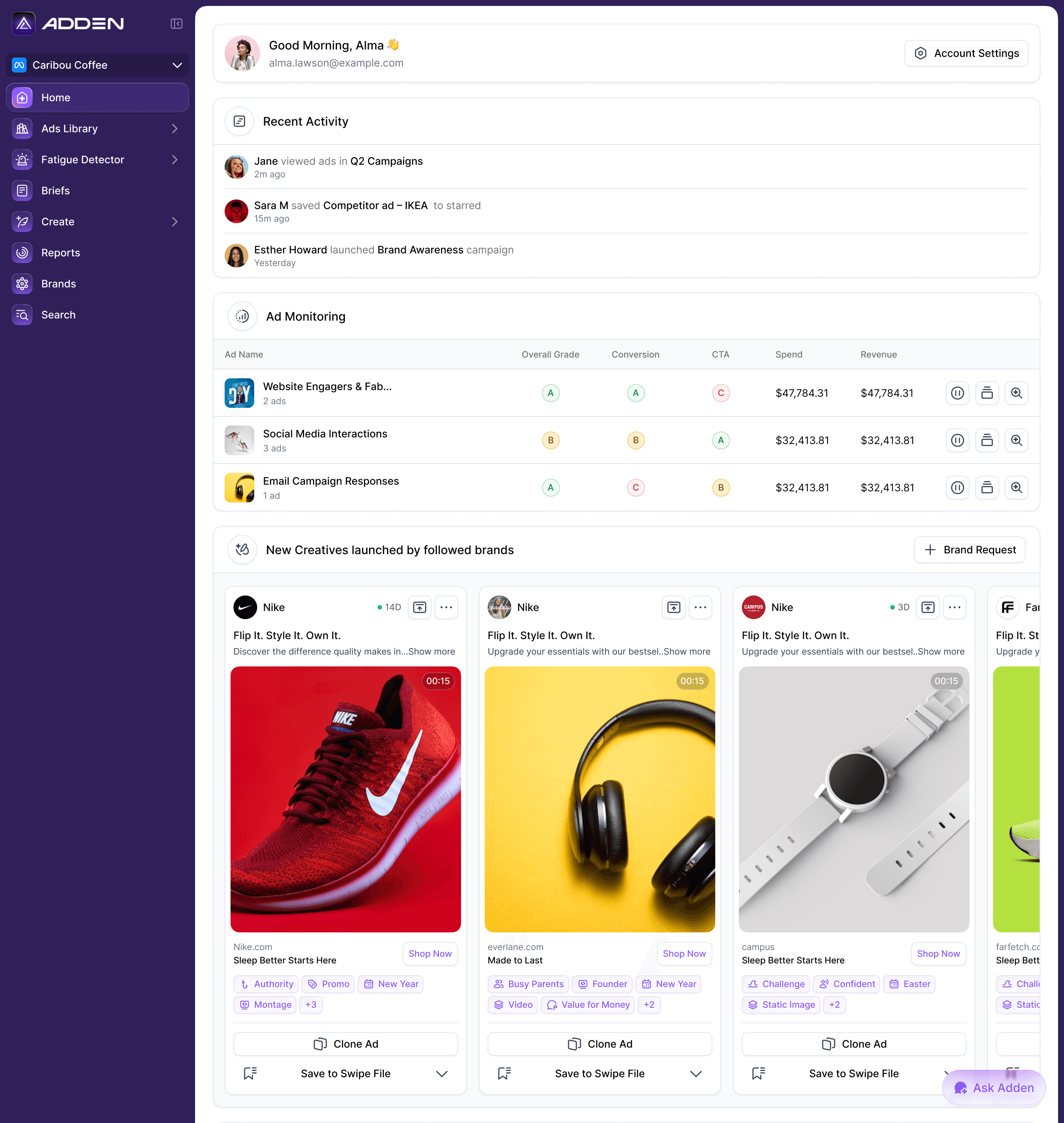
Task: Open more options on Nike 3D card
Action: (955, 607)
